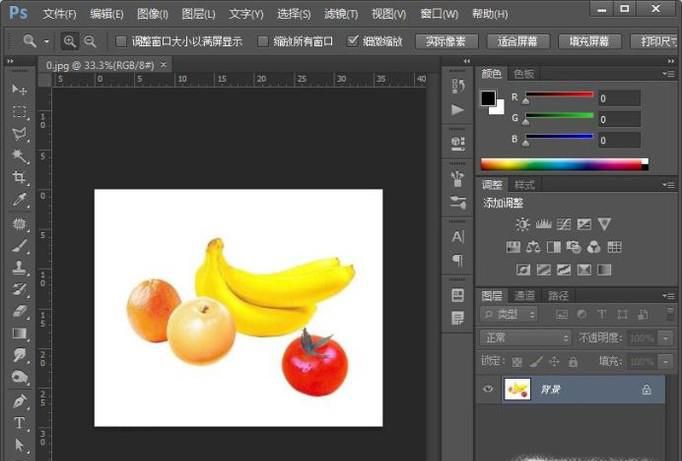682x461 pixels.
Task: Uncheck the scrubby zoom checkbox
Action: (353, 41)
